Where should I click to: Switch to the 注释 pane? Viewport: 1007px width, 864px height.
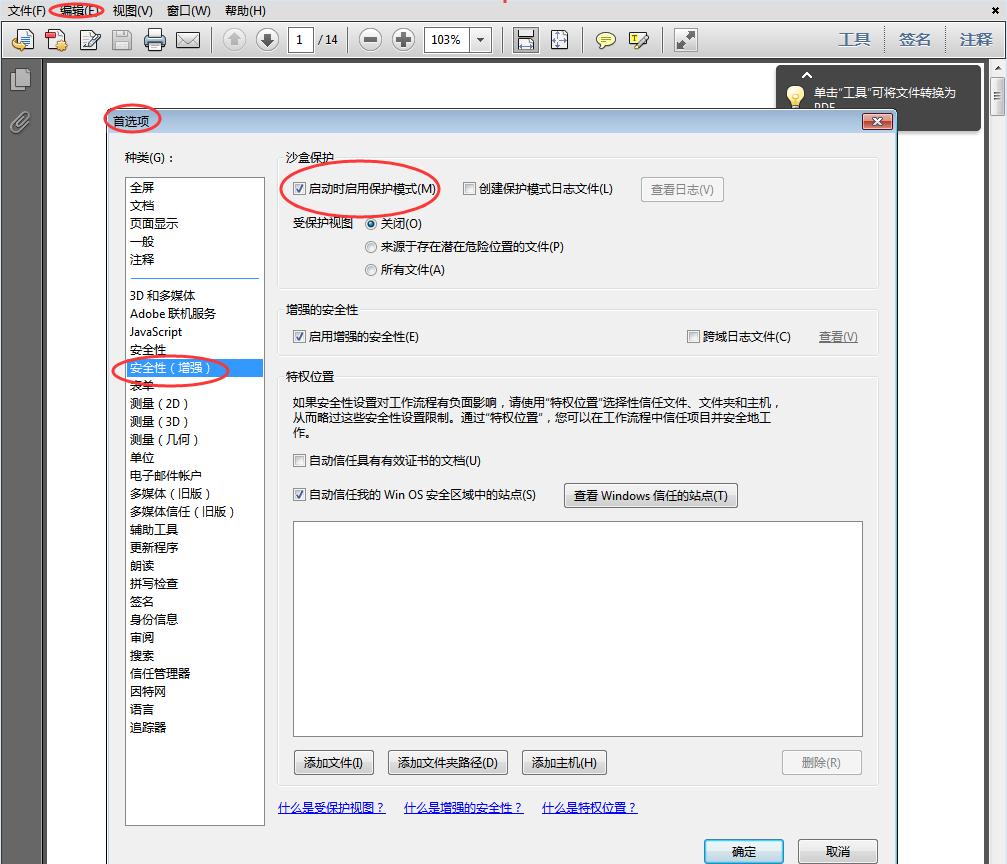pos(976,39)
